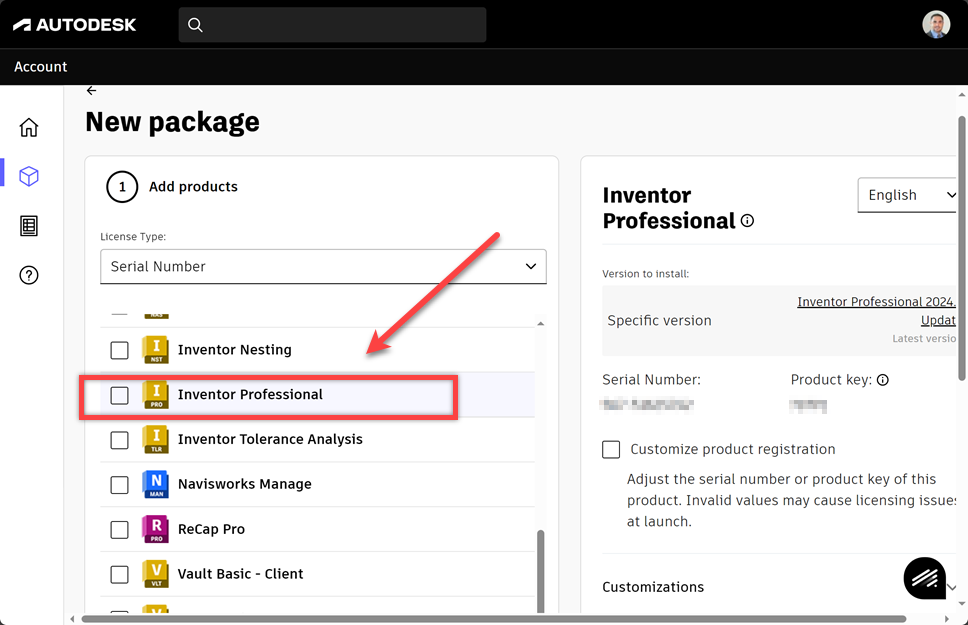968x625 pixels.
Task: Click the Account menu item
Action: 41,67
